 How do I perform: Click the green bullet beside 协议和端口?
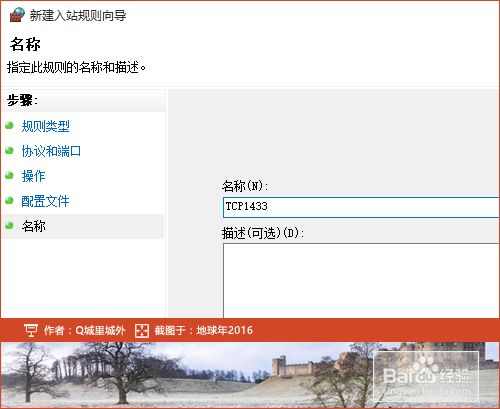coord(9,150)
